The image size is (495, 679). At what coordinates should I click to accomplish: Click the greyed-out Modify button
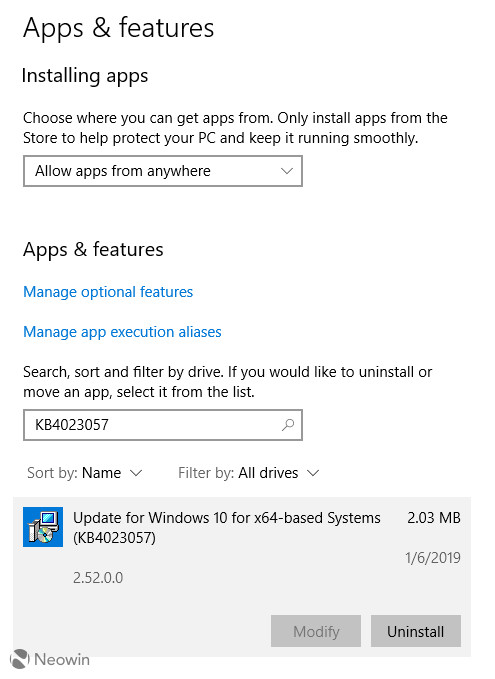(316, 631)
